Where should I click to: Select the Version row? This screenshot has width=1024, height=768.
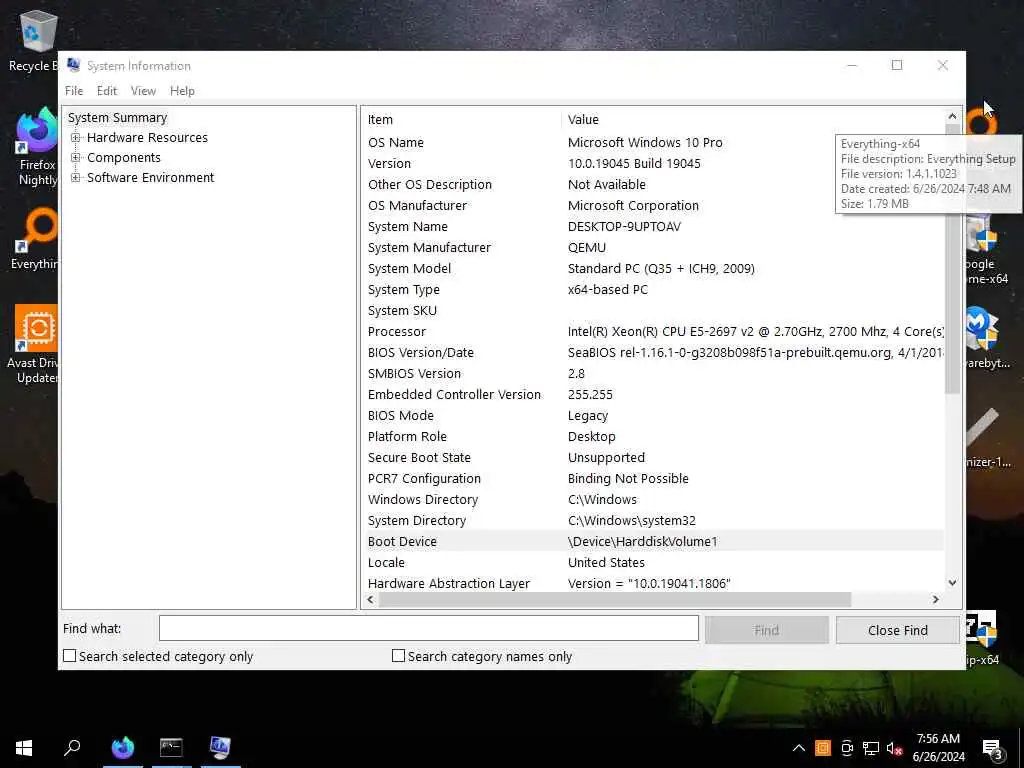653,163
